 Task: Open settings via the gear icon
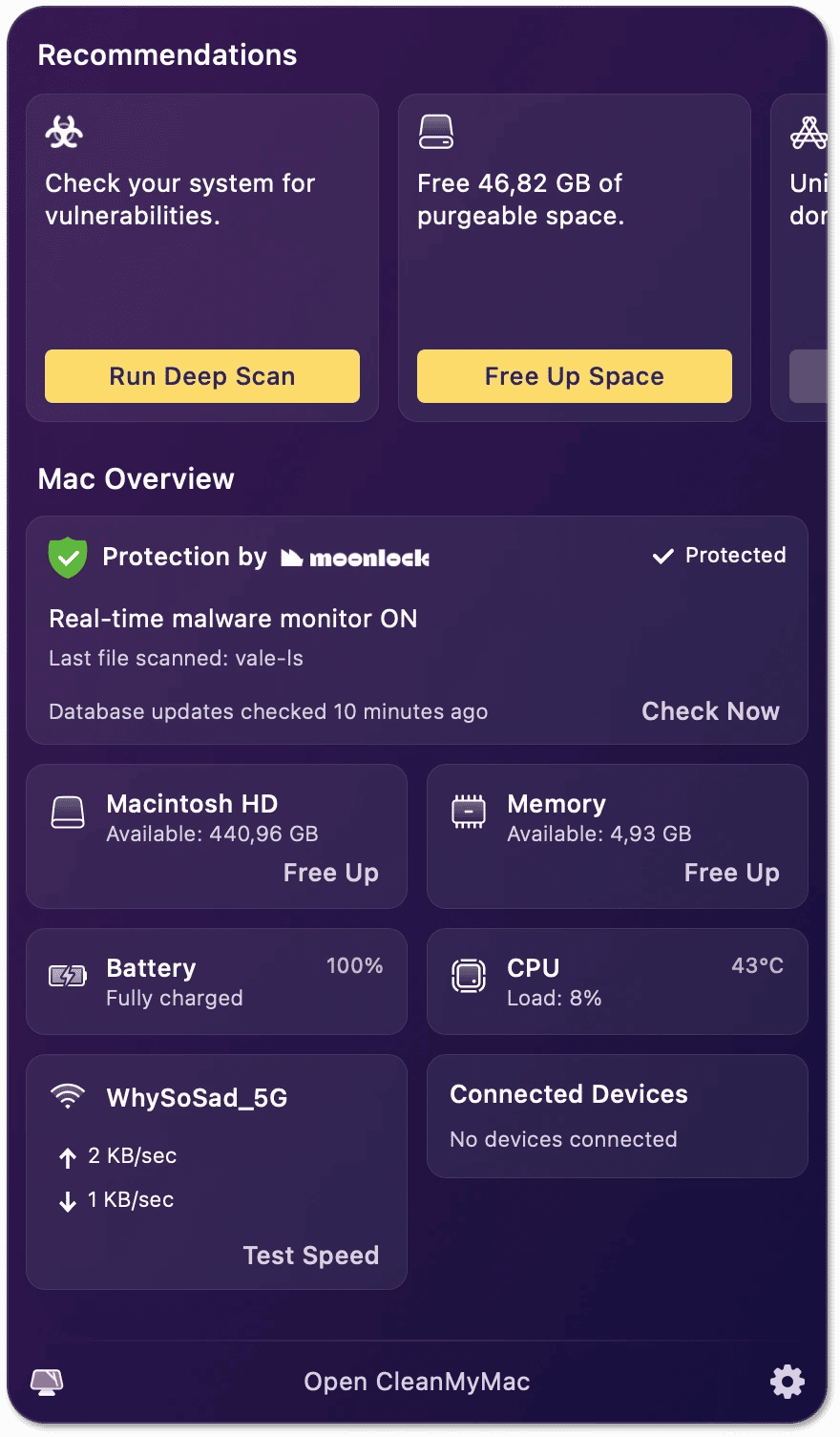tap(787, 1382)
